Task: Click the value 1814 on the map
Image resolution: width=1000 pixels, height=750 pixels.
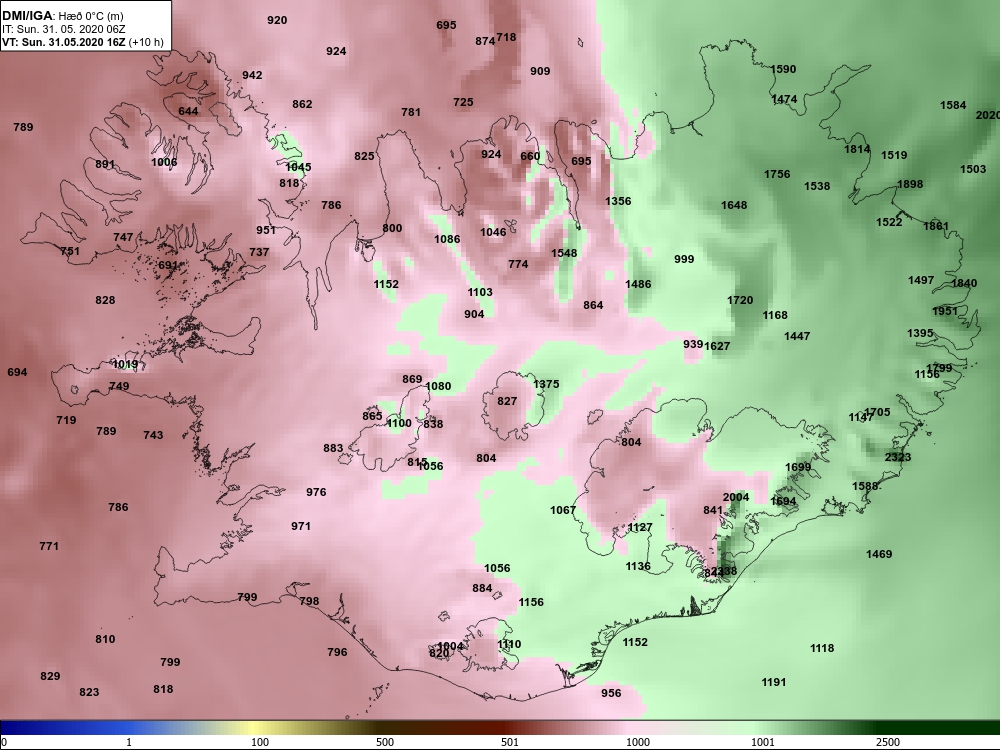Action: tap(857, 149)
